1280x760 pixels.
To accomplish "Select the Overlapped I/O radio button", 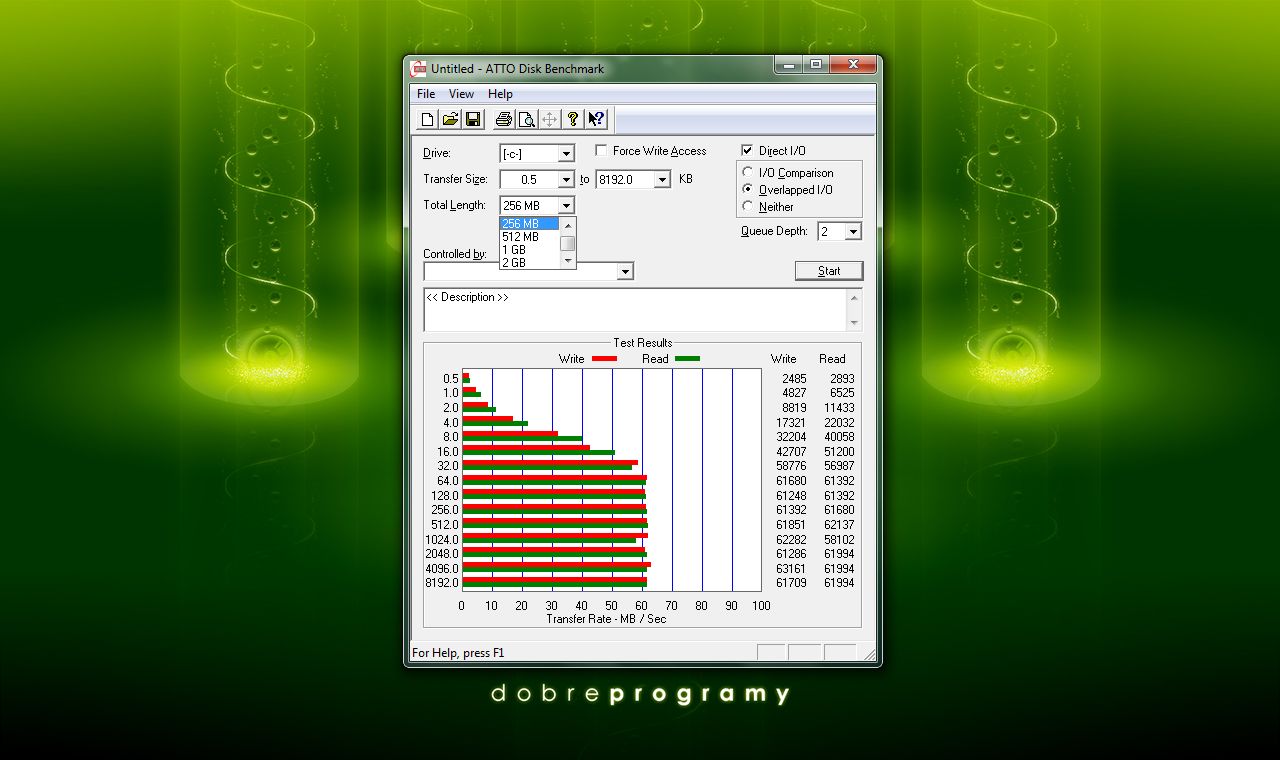I will click(x=748, y=190).
